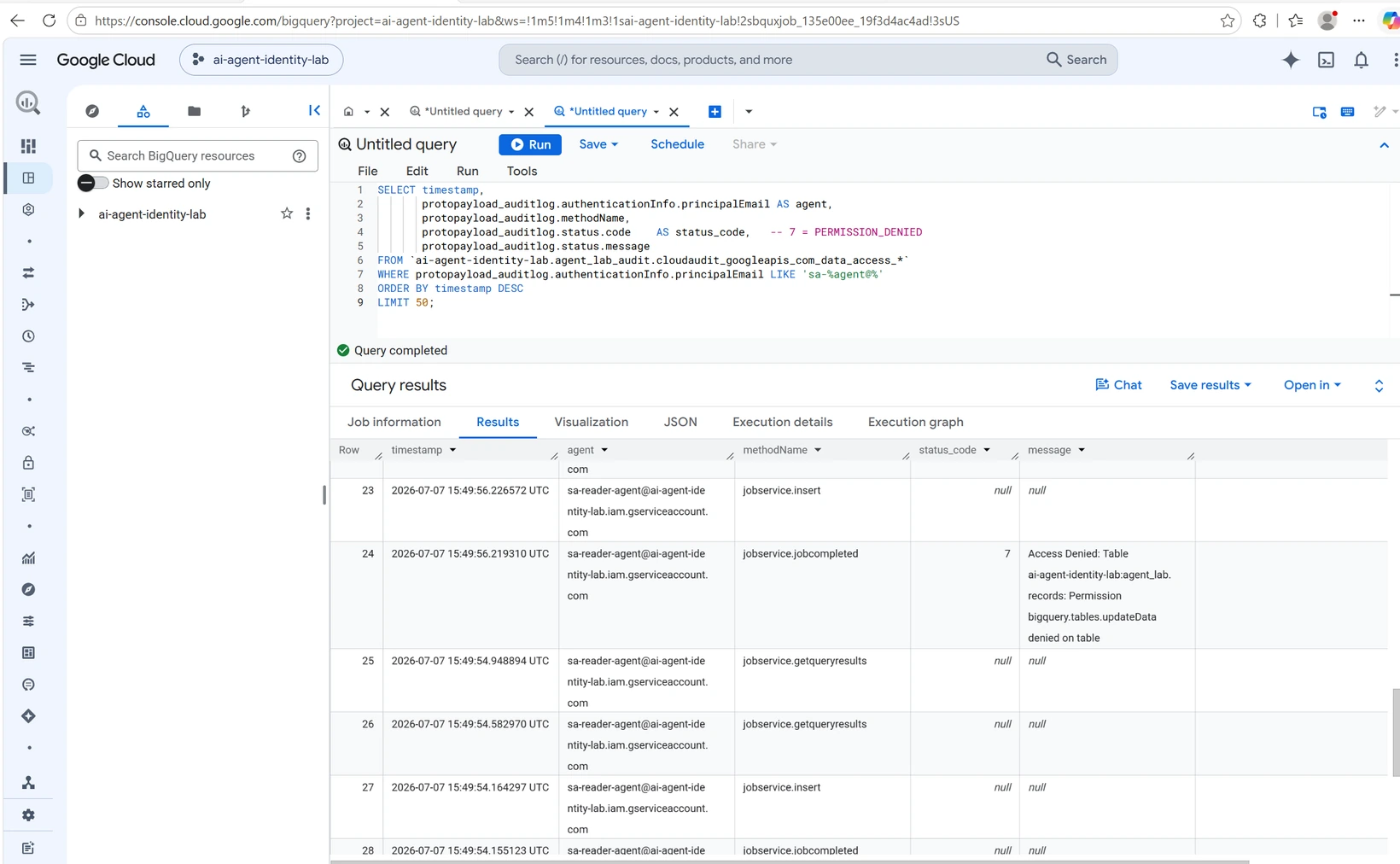Open the File menu in query editor
Image resolution: width=1400 pixels, height=864 pixels.
coord(368,171)
